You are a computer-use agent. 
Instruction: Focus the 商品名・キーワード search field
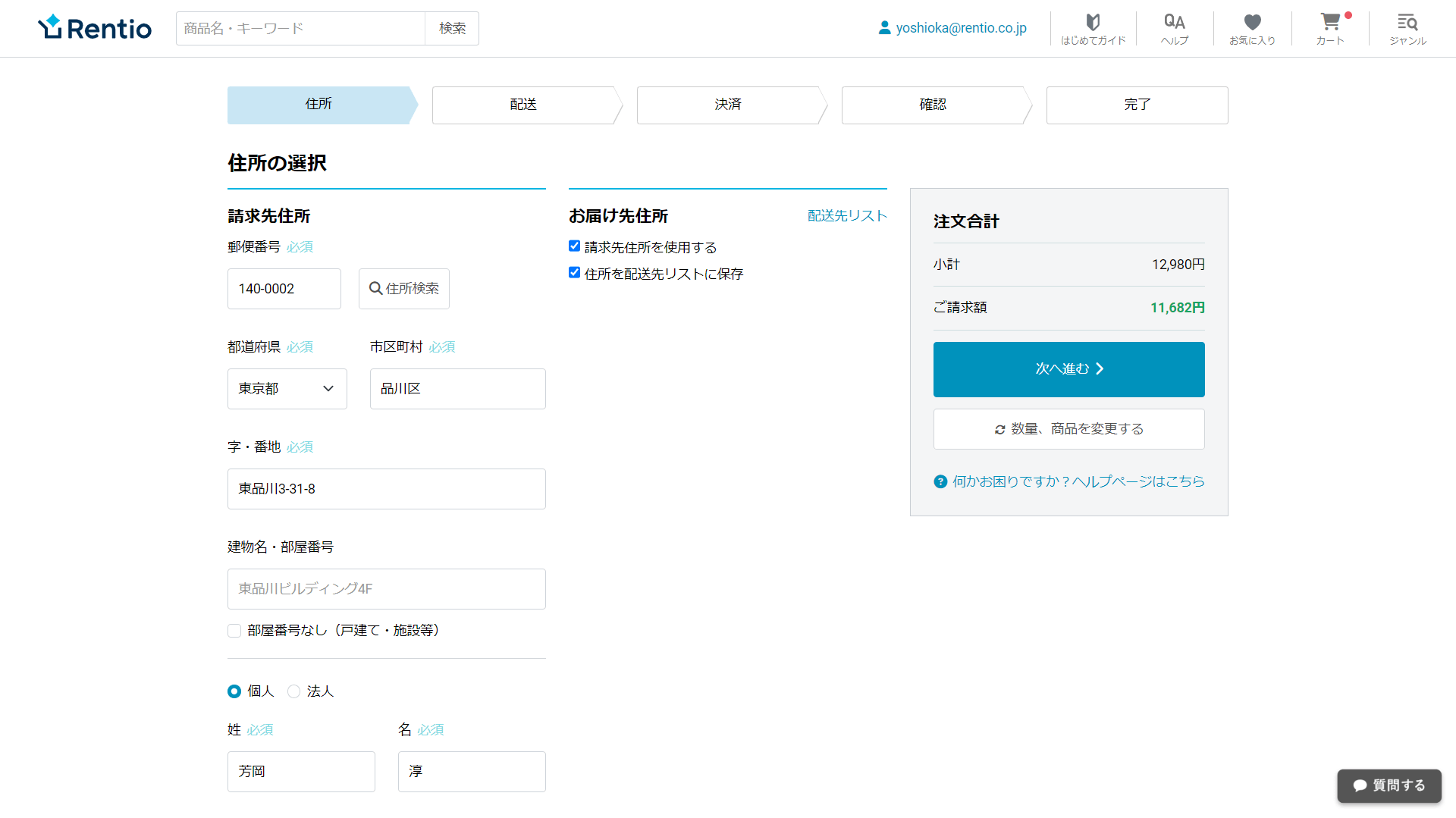click(x=300, y=28)
